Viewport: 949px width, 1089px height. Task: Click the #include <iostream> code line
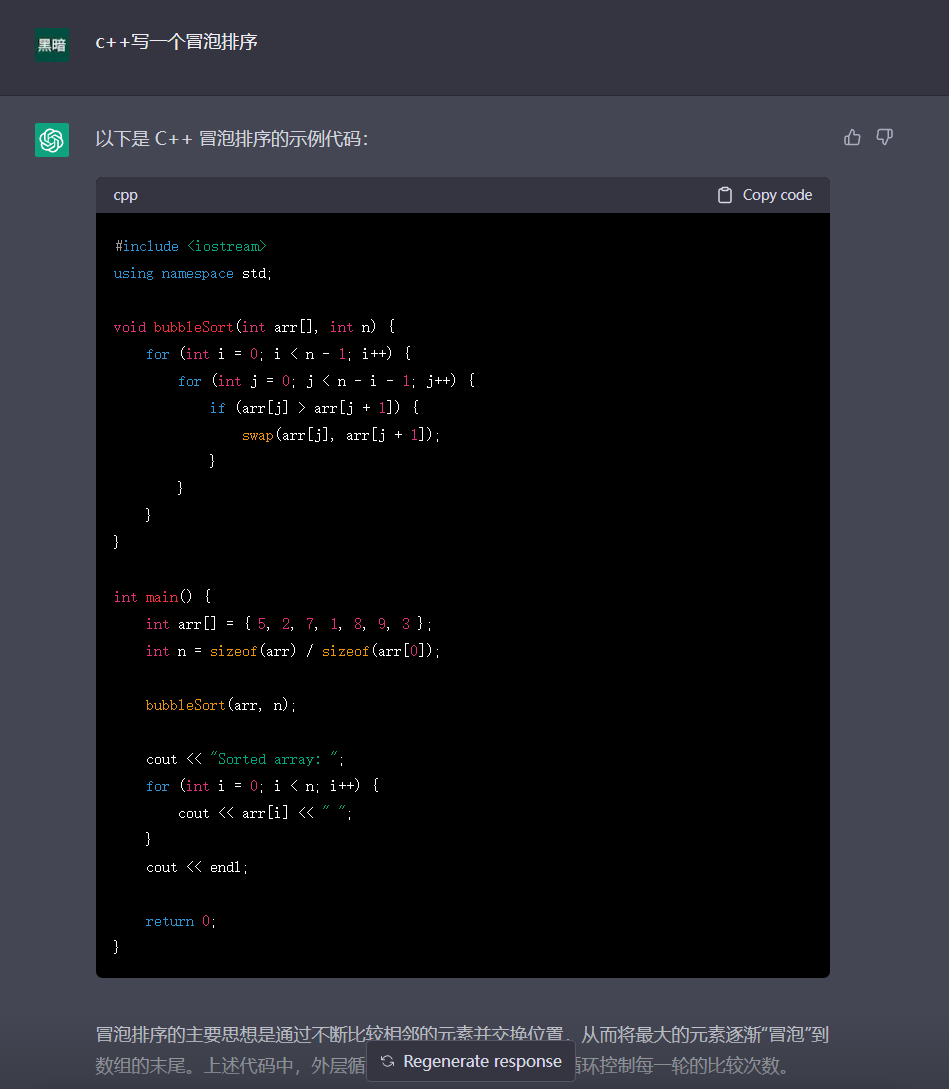[x=190, y=247]
